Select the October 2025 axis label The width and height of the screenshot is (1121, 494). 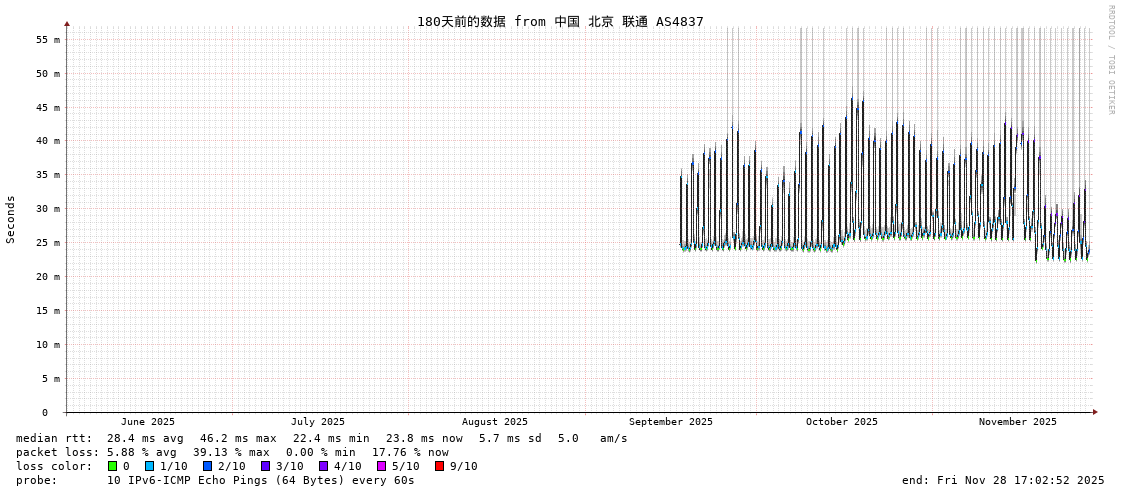841,422
